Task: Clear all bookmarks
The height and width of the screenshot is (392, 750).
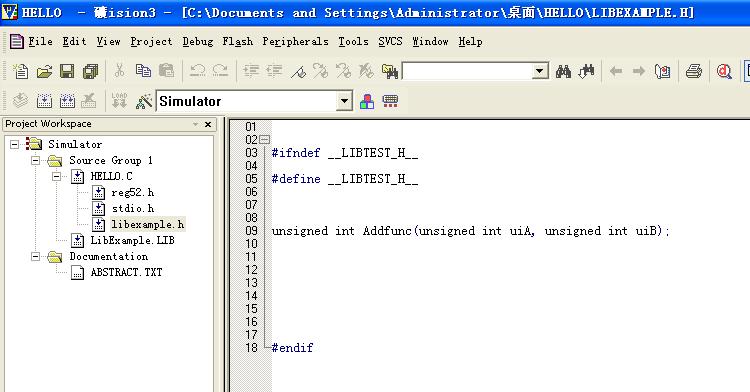Action: 366,71
